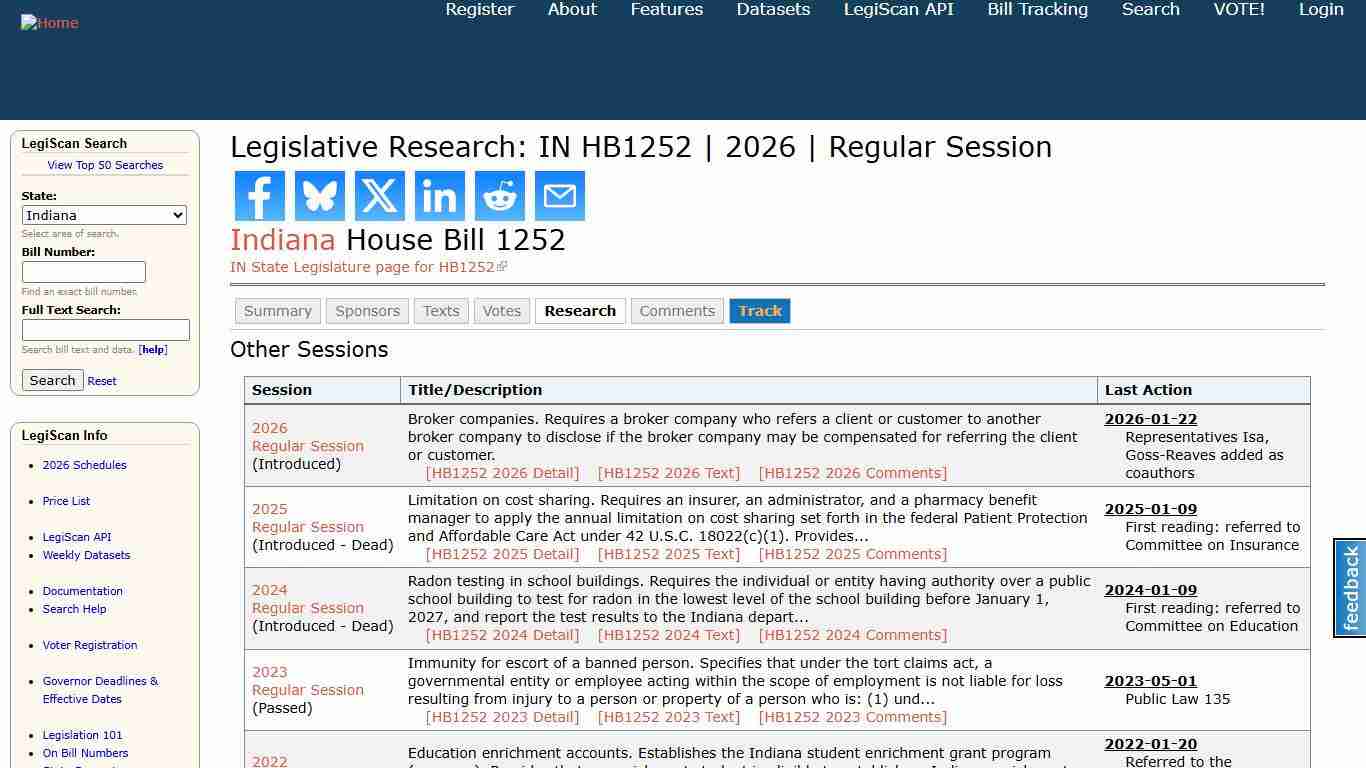View Top 50 Searches

click(105, 165)
